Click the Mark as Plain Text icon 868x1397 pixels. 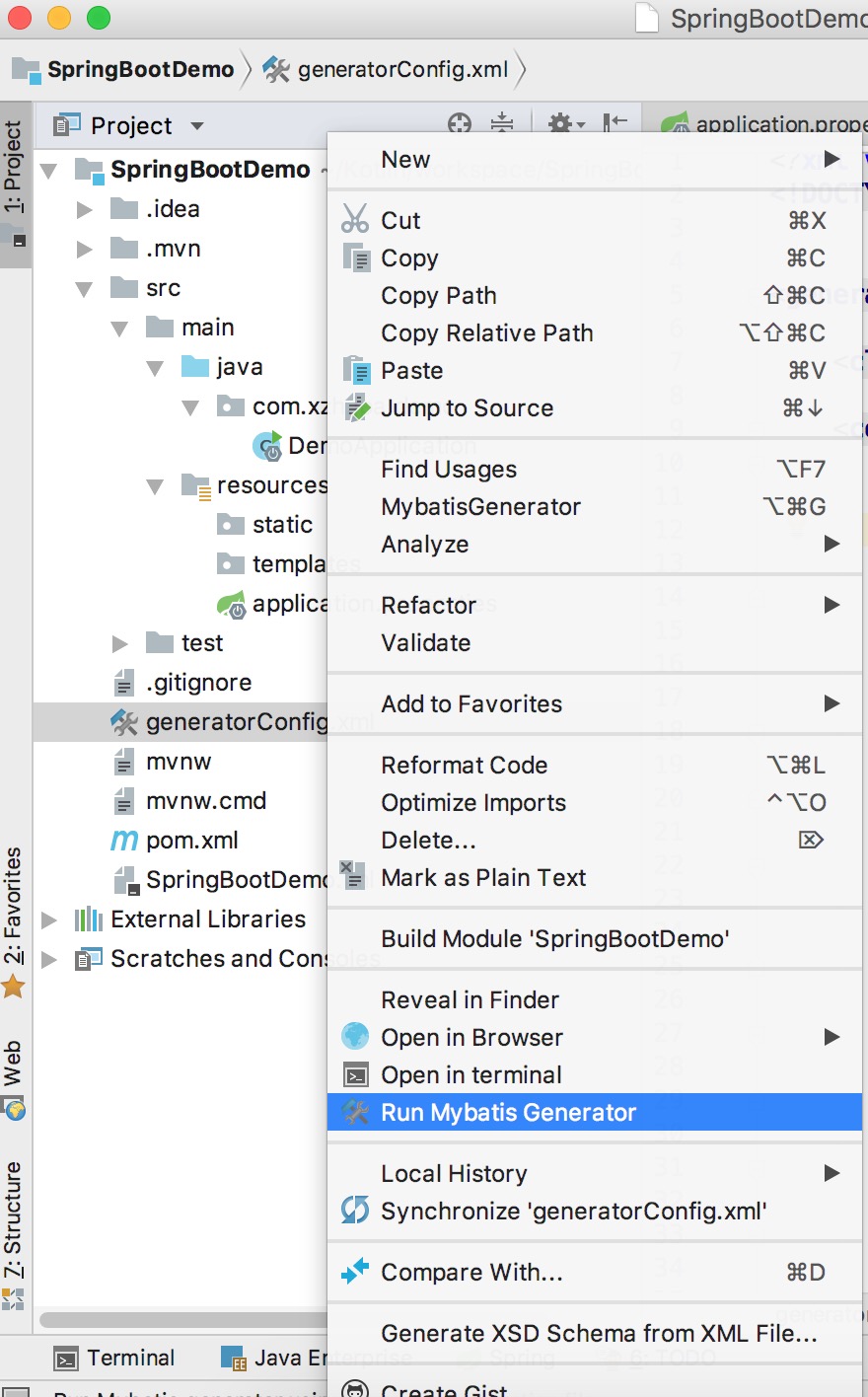coord(352,874)
